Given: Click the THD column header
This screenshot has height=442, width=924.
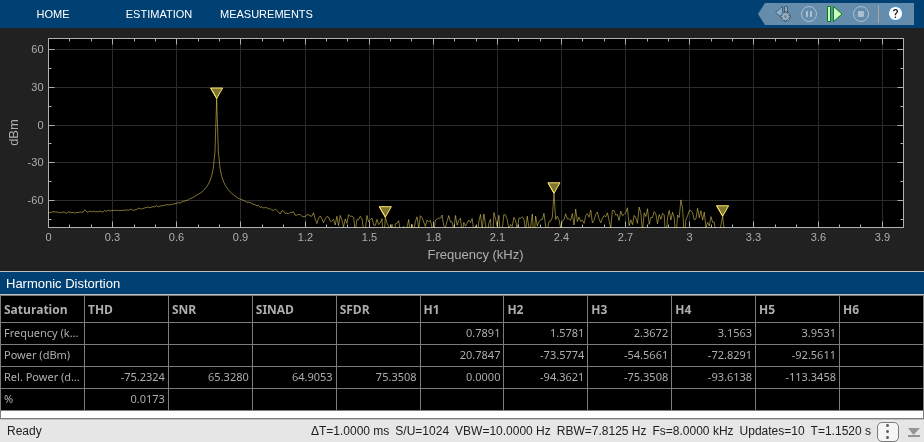Looking at the screenshot, I should pyautogui.click(x=126, y=309).
